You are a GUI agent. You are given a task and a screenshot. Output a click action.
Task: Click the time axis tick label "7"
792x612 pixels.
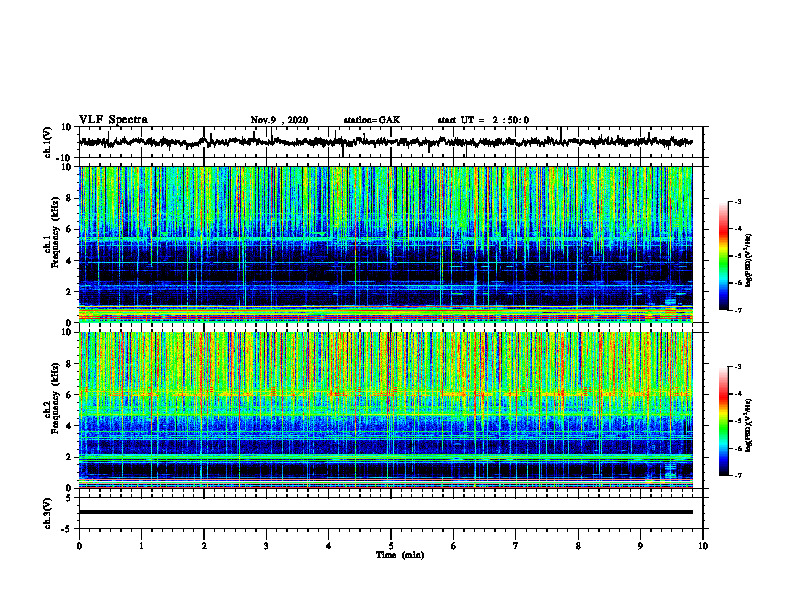tap(516, 546)
